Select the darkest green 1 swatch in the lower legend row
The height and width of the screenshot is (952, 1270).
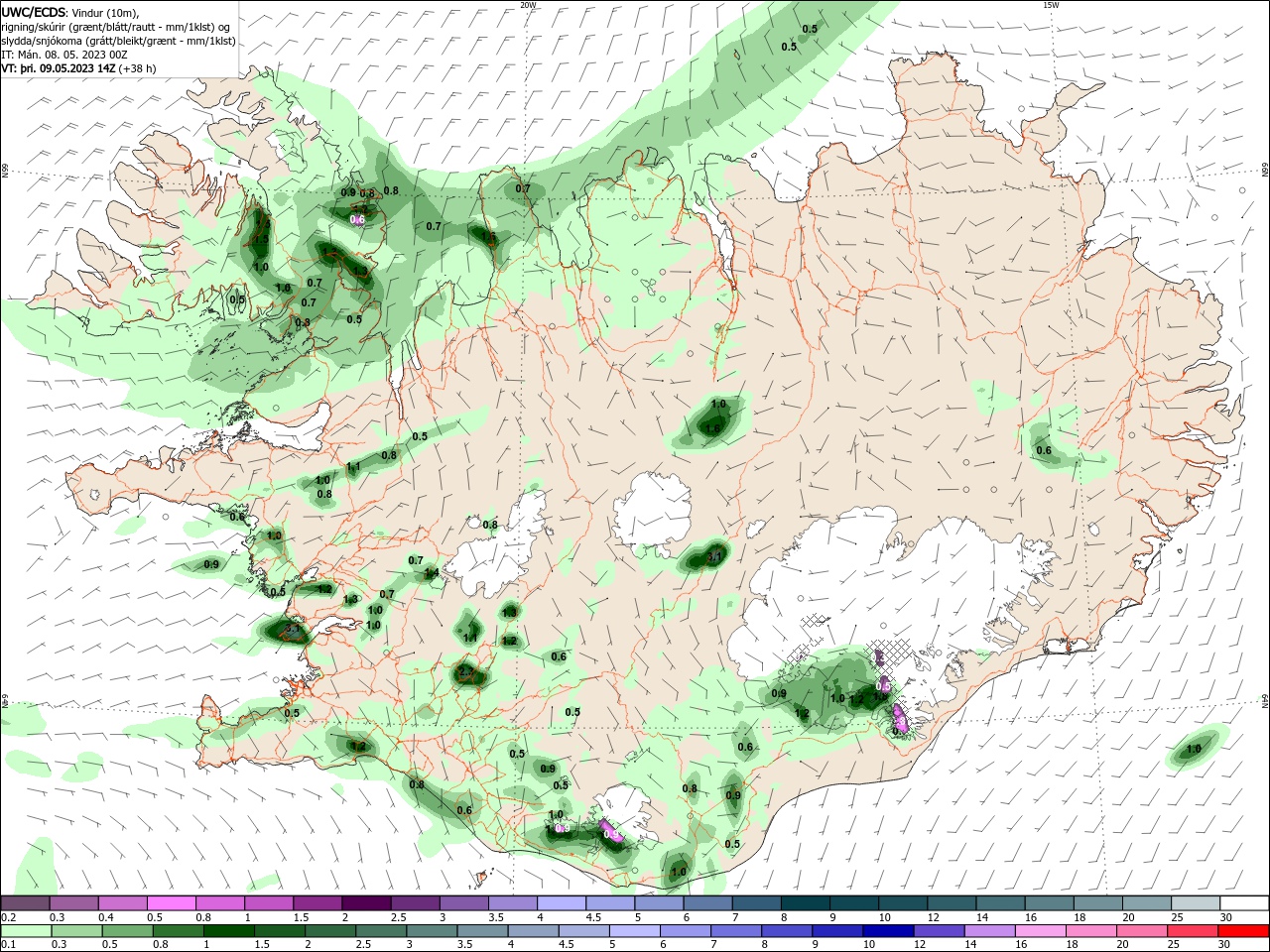click(228, 931)
